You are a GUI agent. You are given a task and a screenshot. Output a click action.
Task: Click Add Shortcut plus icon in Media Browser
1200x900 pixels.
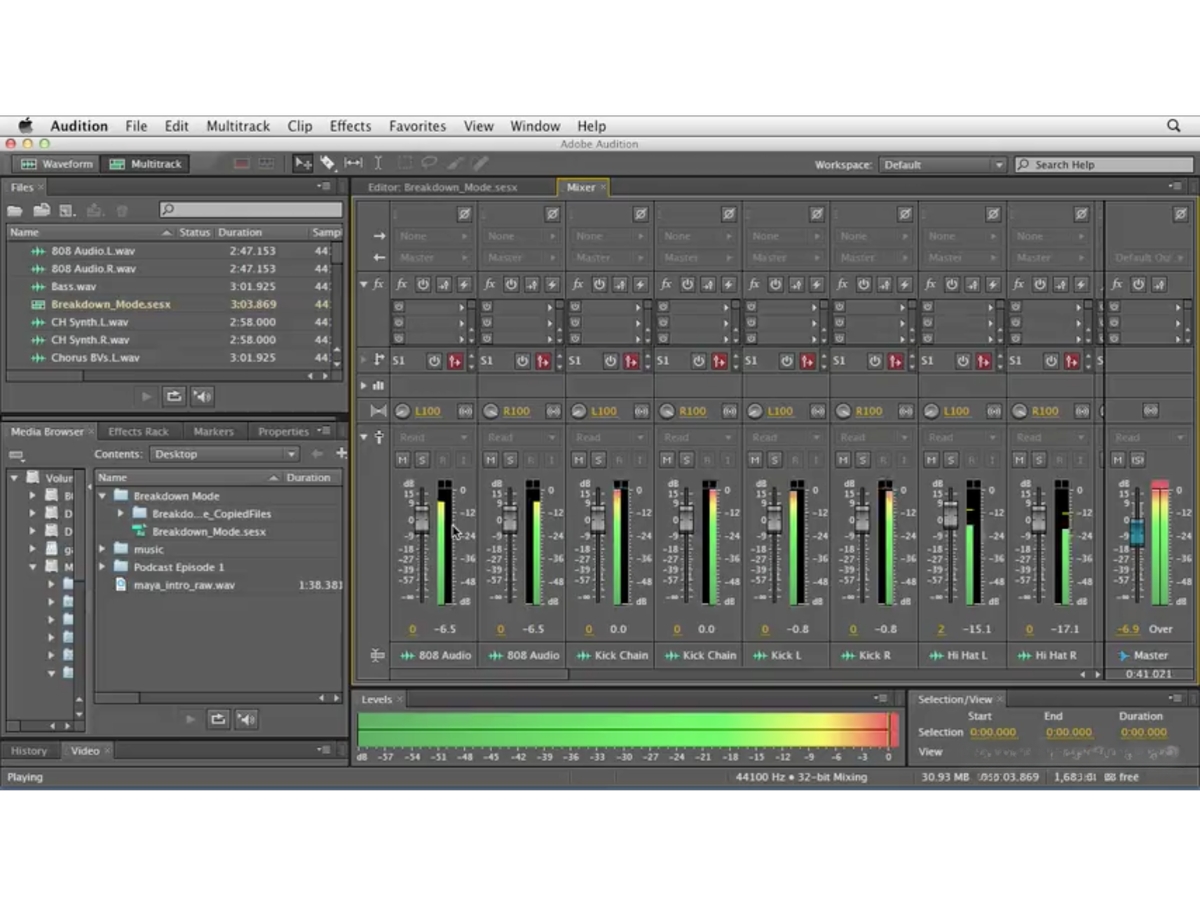coord(341,454)
